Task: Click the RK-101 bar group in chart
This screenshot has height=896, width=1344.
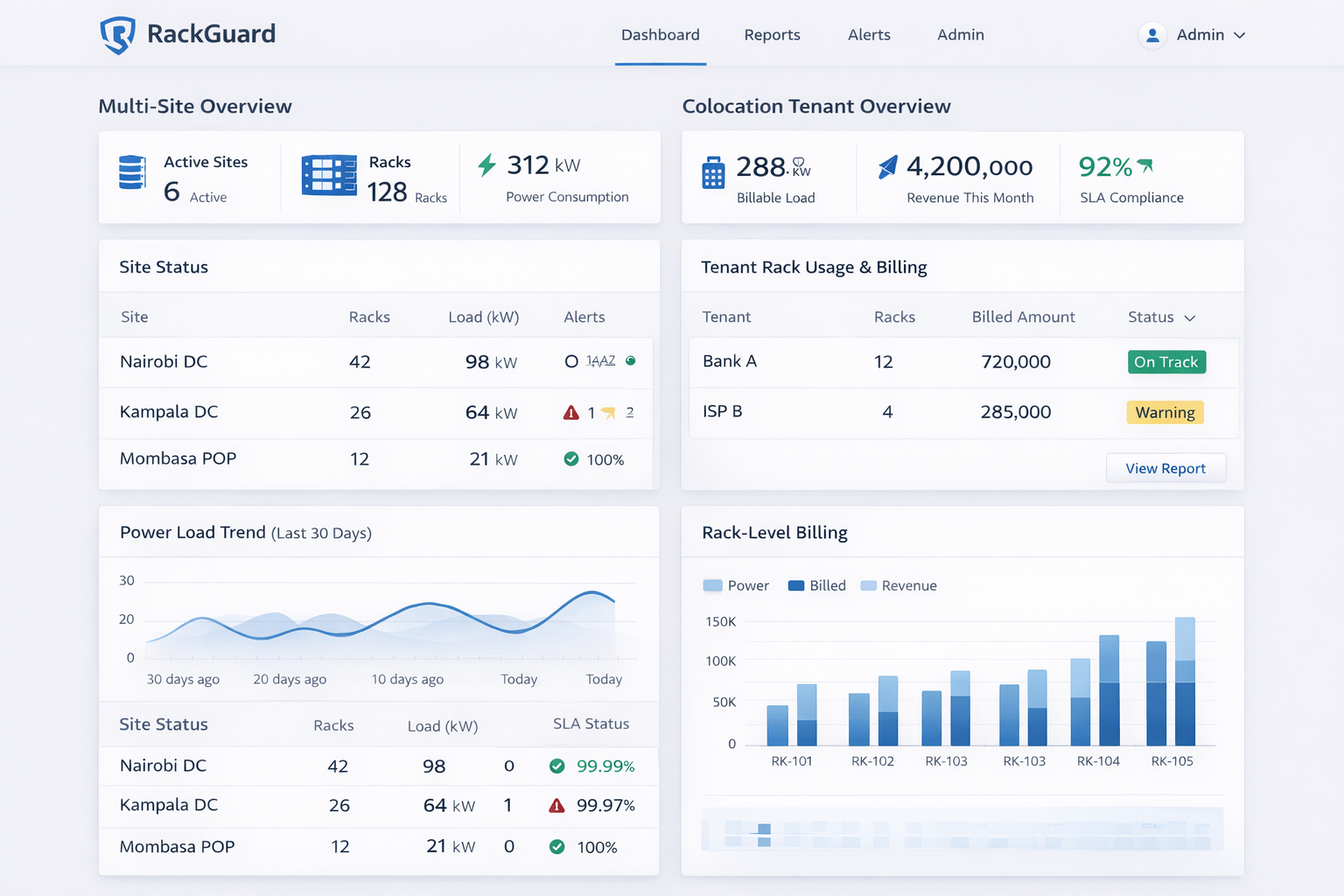Action: [792, 715]
